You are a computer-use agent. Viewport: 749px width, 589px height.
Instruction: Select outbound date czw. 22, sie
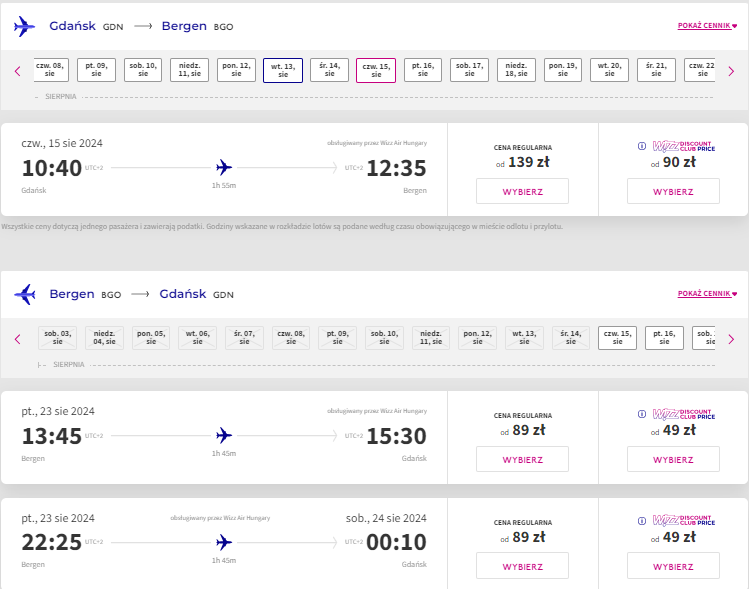[700, 70]
